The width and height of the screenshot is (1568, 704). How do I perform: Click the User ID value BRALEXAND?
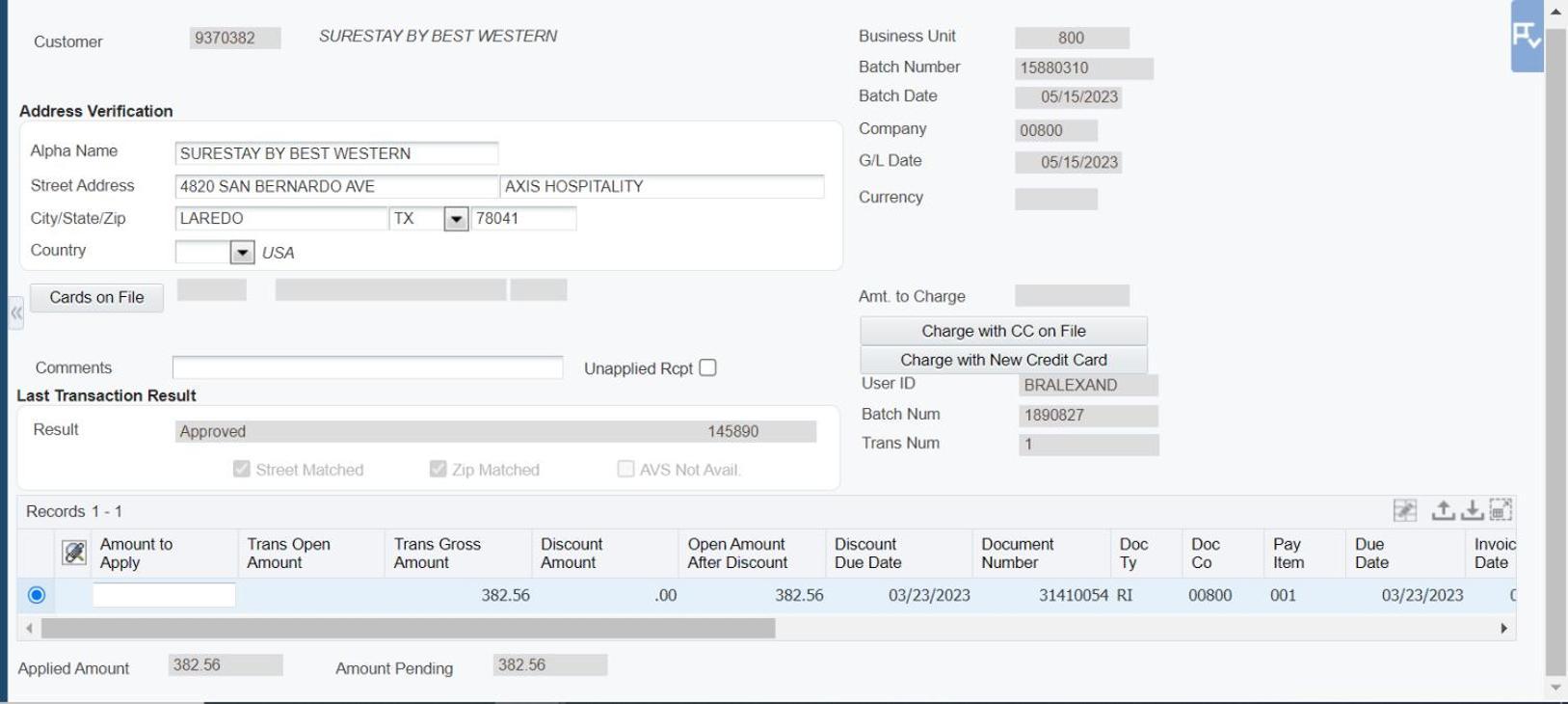(x=1088, y=385)
